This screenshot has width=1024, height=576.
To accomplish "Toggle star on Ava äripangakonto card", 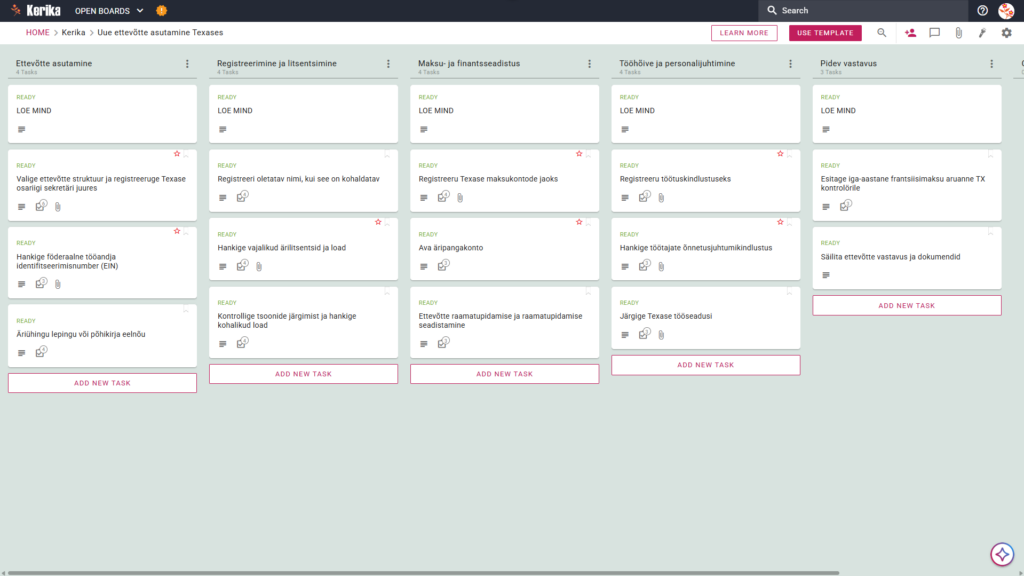I will coord(579,222).
